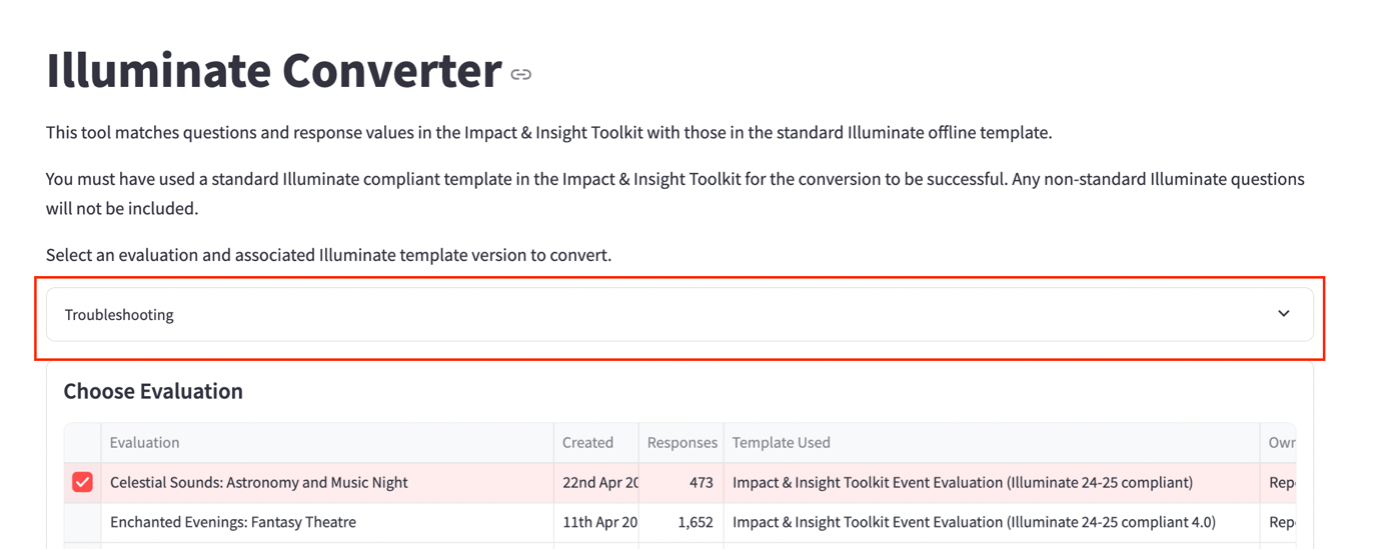The image size is (1384, 550).
Task: Click the Responses column header
Action: tap(682, 443)
